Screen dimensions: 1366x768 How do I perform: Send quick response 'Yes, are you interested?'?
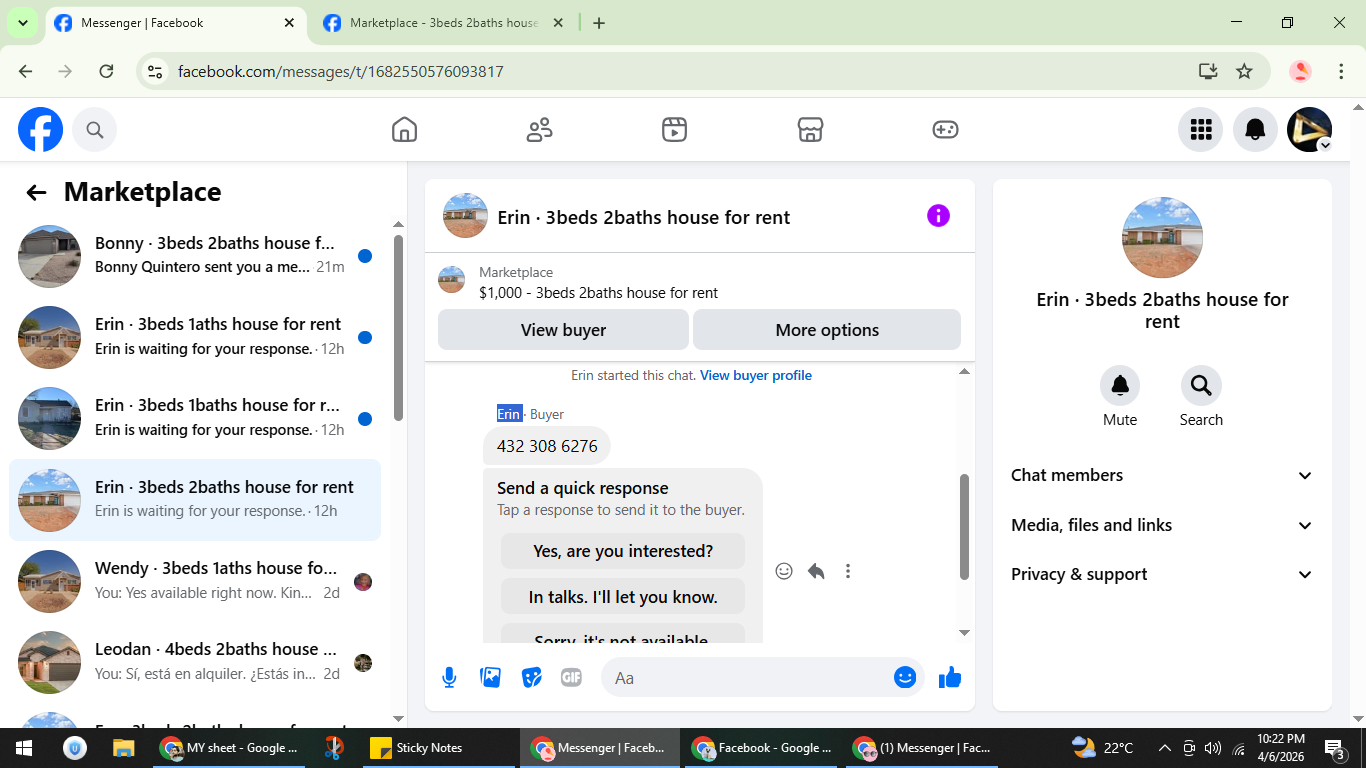[x=623, y=551]
